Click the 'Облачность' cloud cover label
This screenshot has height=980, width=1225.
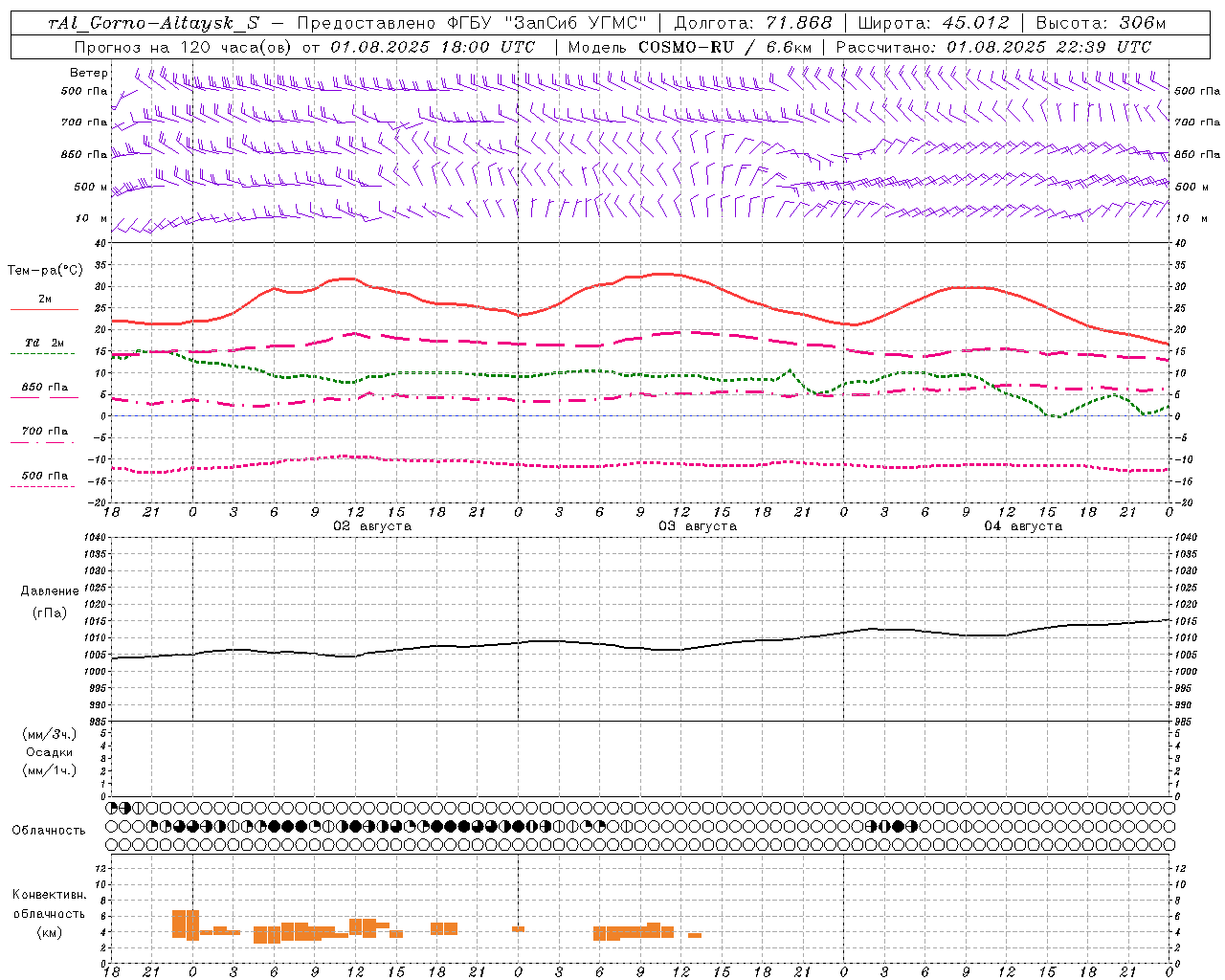[49, 831]
